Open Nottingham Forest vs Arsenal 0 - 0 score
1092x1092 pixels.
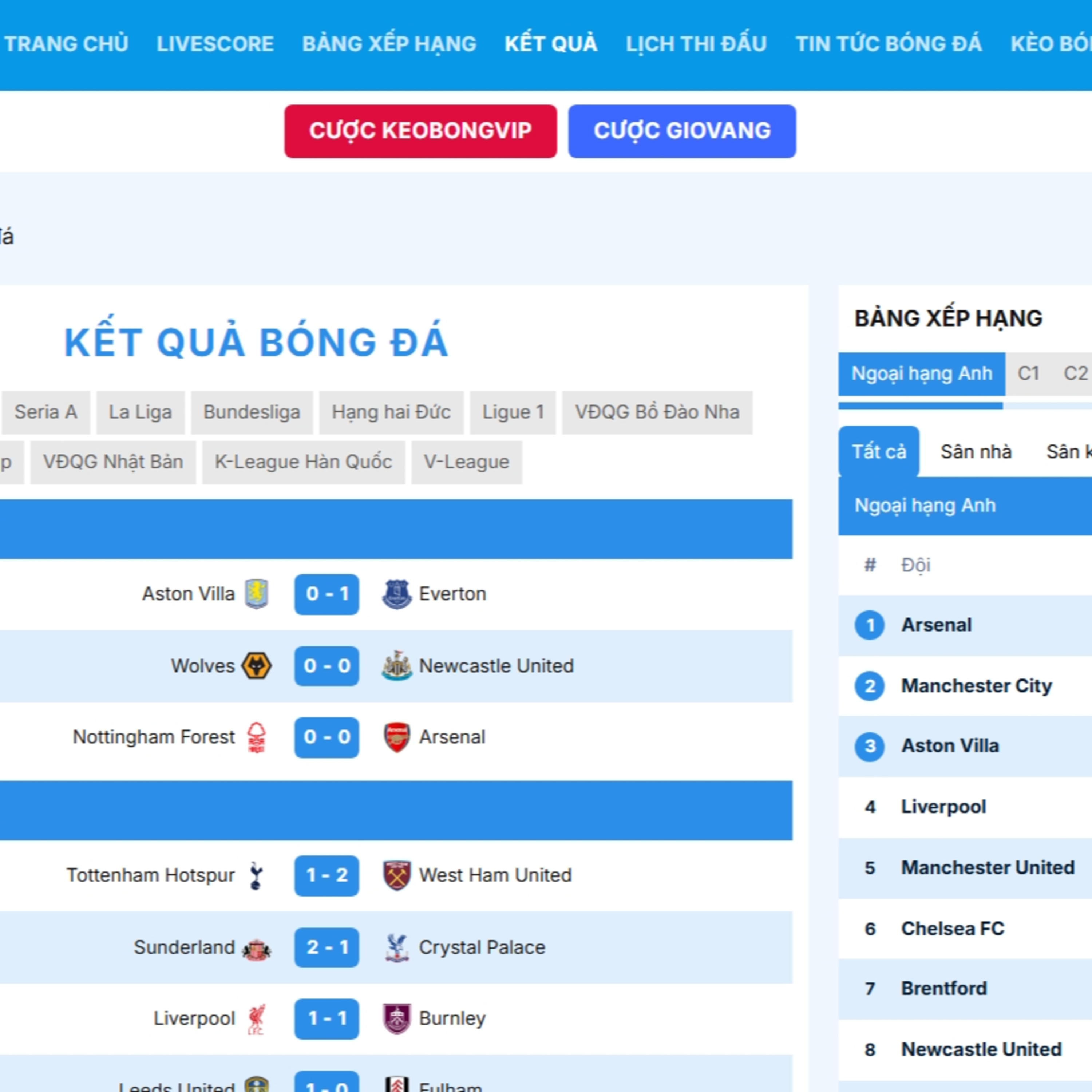(x=327, y=737)
